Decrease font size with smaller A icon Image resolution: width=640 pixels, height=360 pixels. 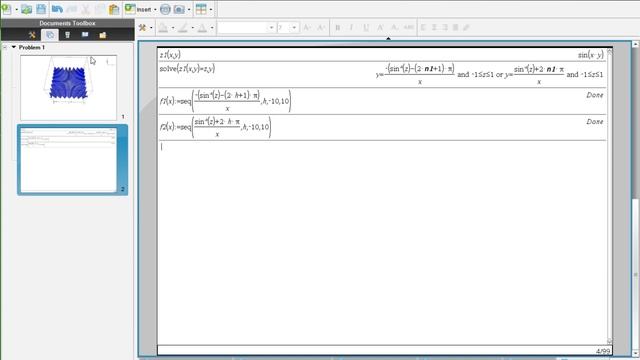(321, 28)
